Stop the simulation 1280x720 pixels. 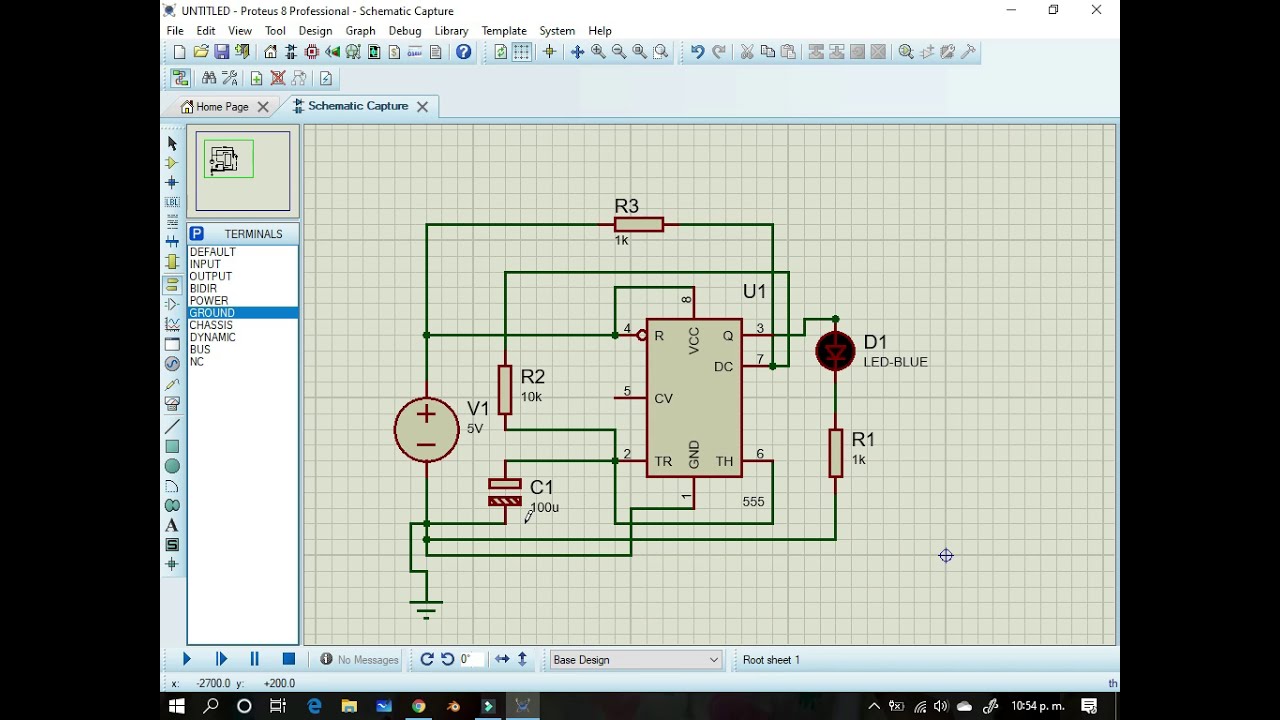[289, 659]
